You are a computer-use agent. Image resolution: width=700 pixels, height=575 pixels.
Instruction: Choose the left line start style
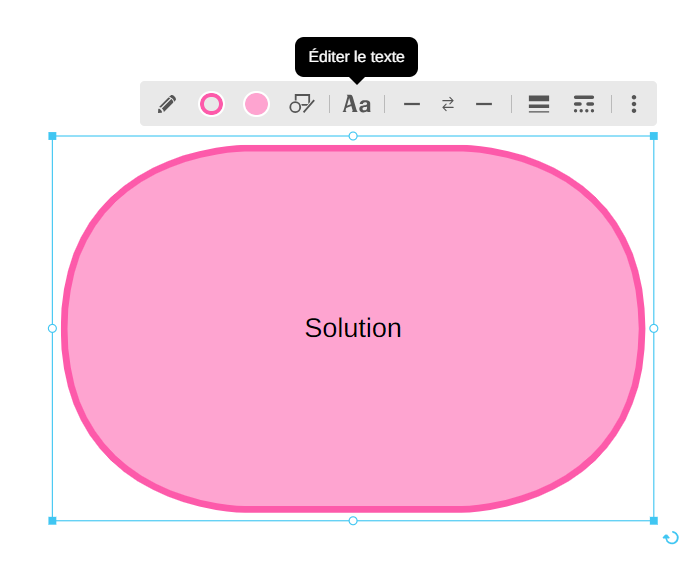click(412, 104)
